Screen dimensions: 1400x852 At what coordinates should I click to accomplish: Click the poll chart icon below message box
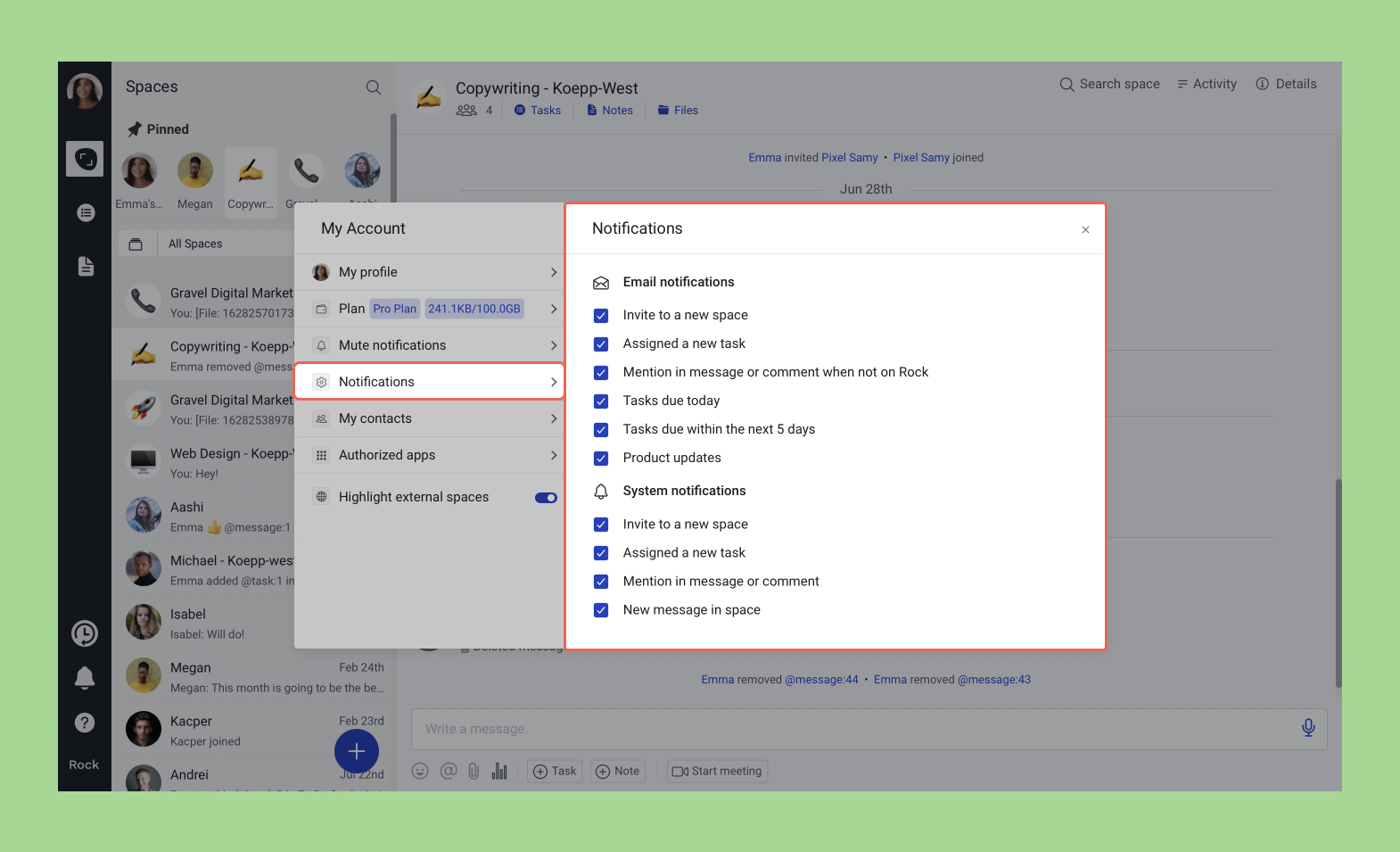pyautogui.click(x=499, y=771)
